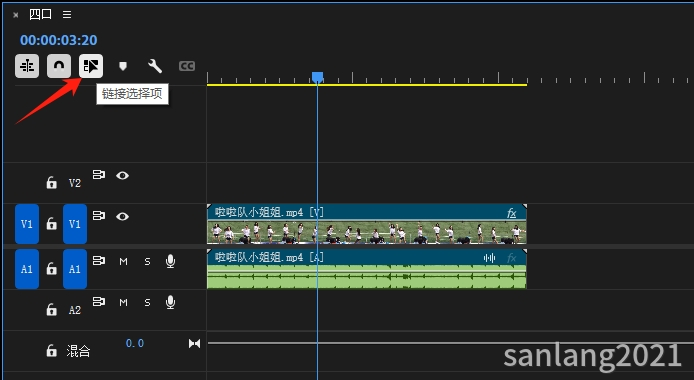Toggle track lock on A2

(x=52, y=309)
